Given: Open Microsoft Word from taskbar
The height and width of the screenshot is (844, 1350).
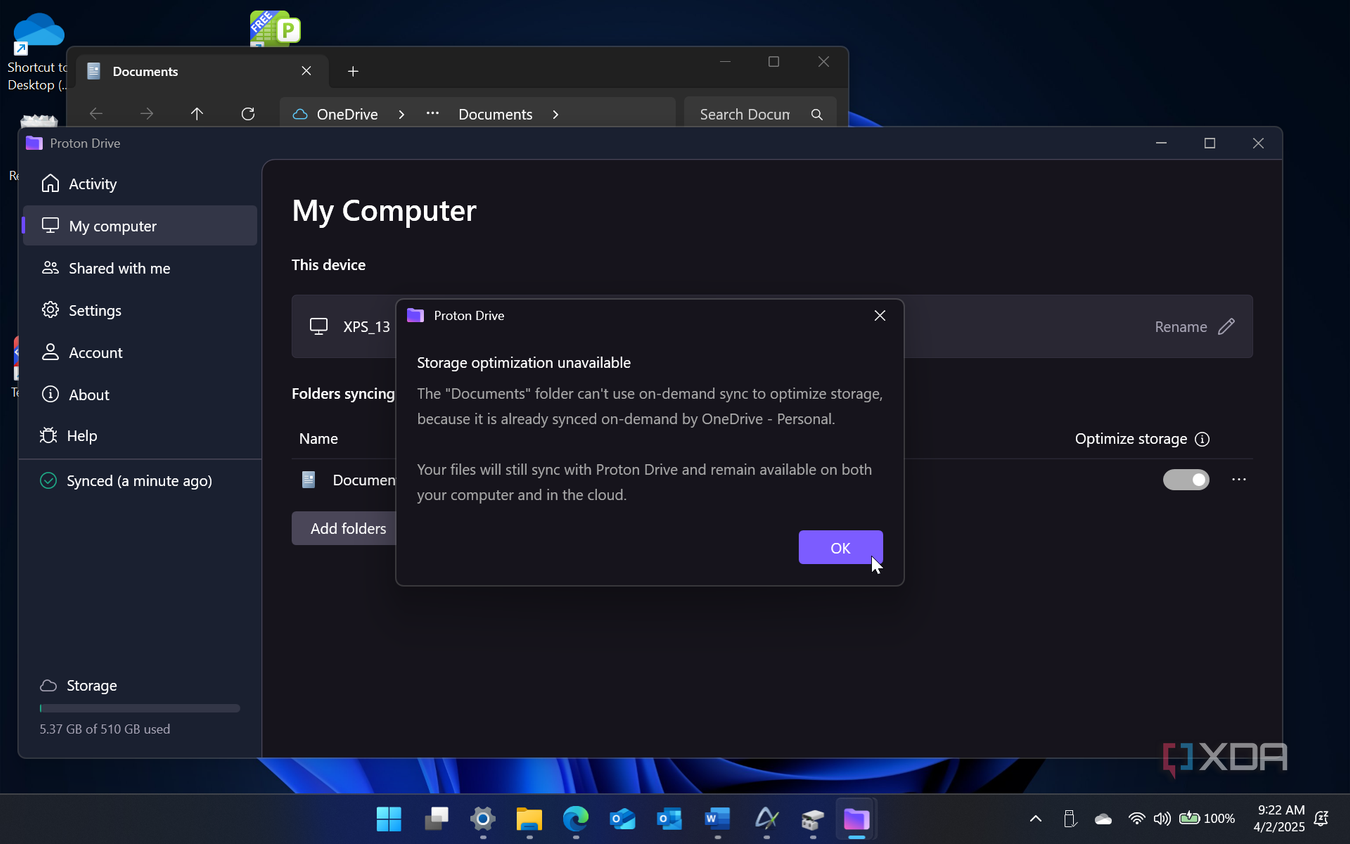Looking at the screenshot, I should point(717,819).
